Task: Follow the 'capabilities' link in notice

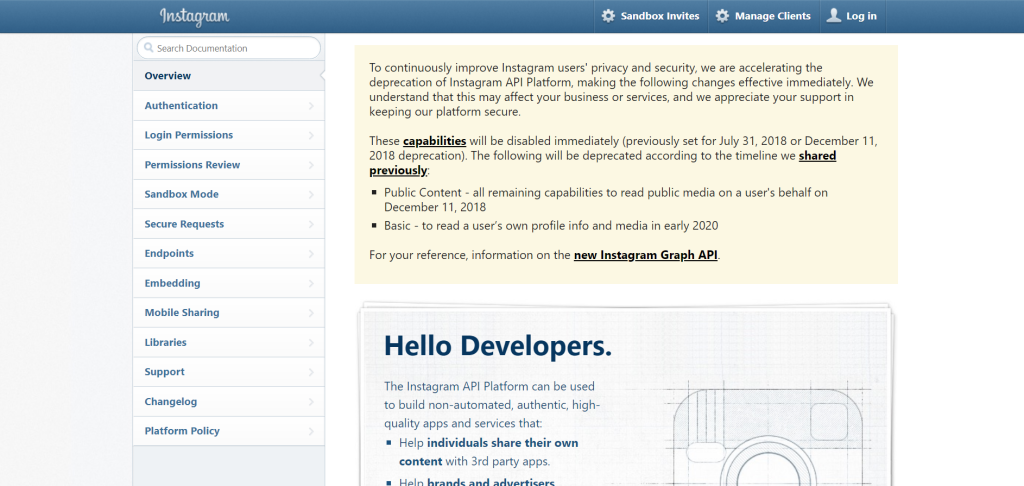Action: point(434,141)
